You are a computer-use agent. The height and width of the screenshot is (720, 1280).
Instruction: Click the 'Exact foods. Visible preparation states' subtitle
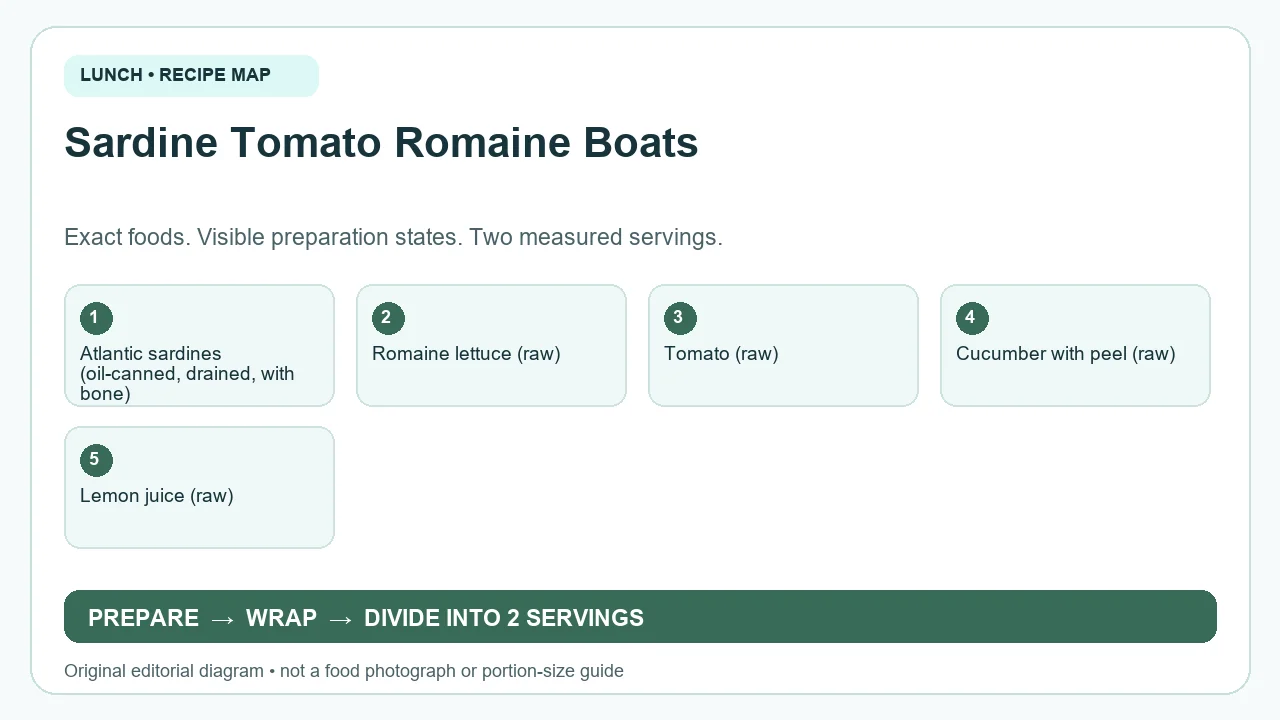[x=393, y=238]
